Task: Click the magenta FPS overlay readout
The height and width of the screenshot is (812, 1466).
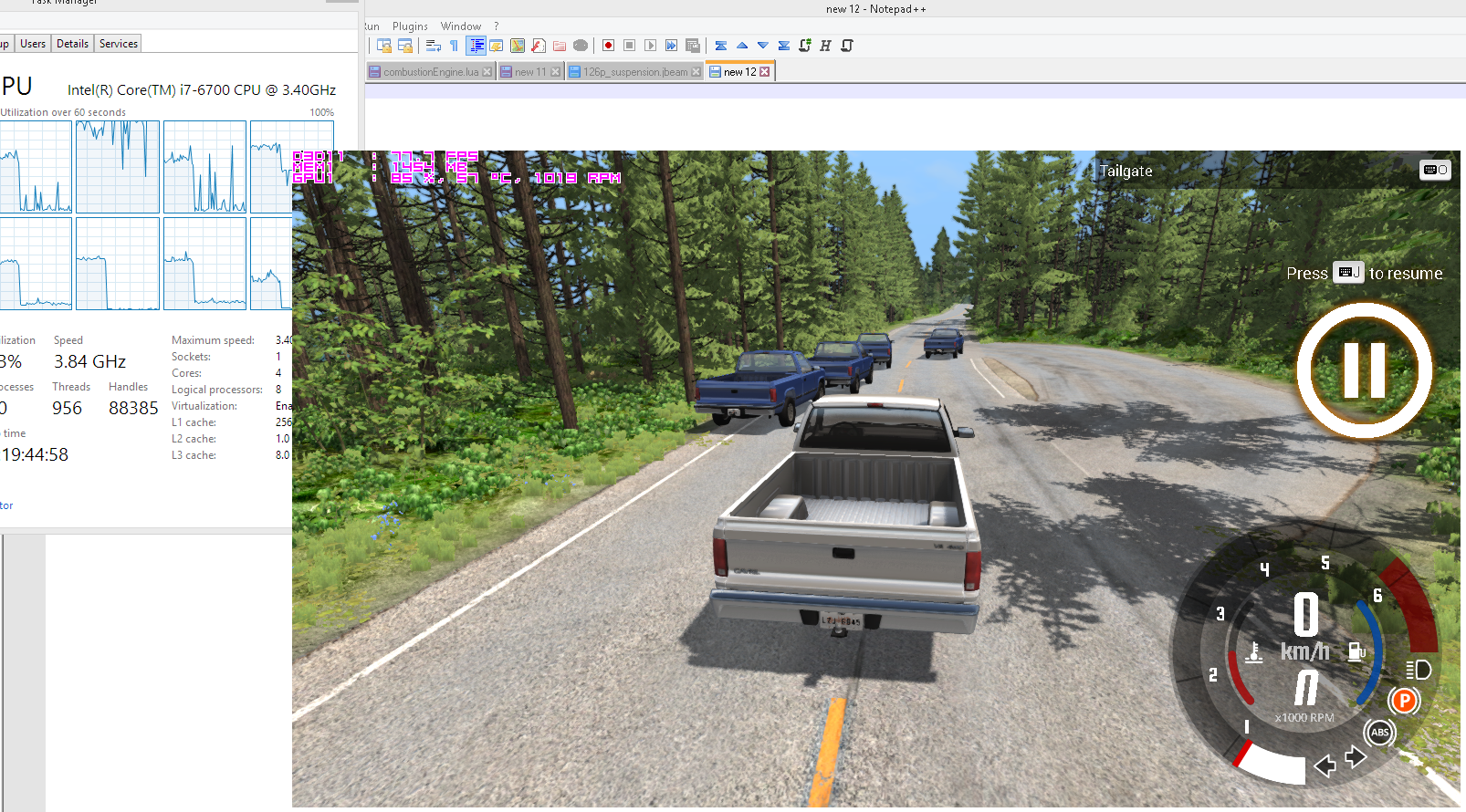Action: pyautogui.click(x=435, y=156)
